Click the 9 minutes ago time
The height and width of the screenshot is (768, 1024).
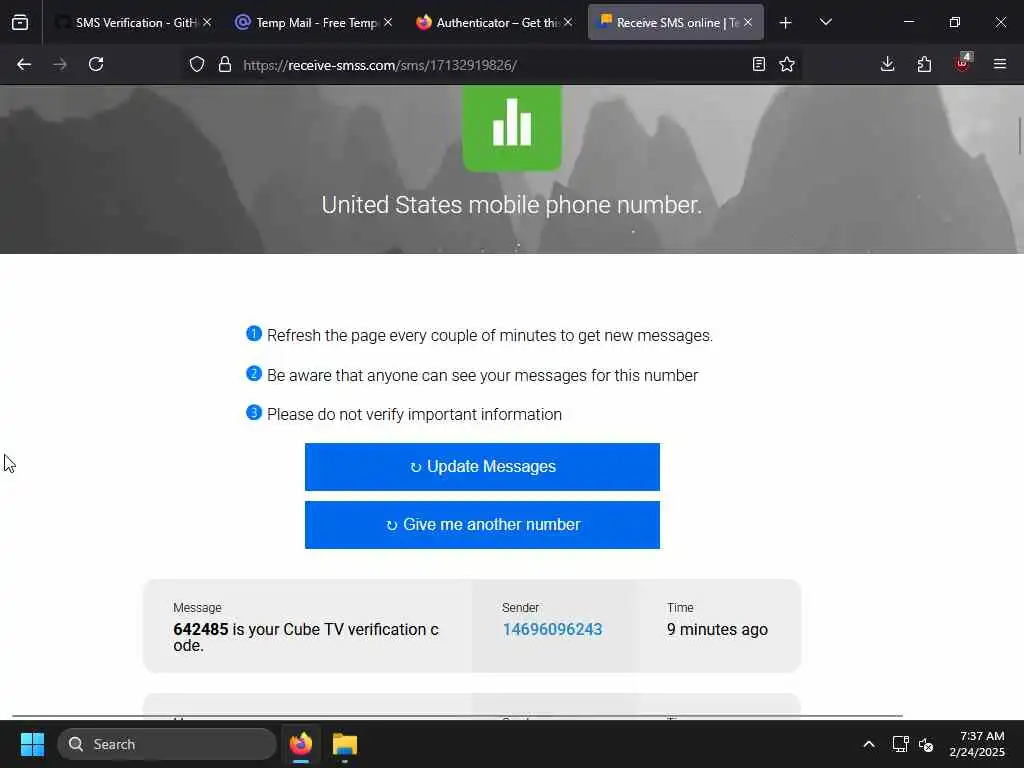pos(717,630)
